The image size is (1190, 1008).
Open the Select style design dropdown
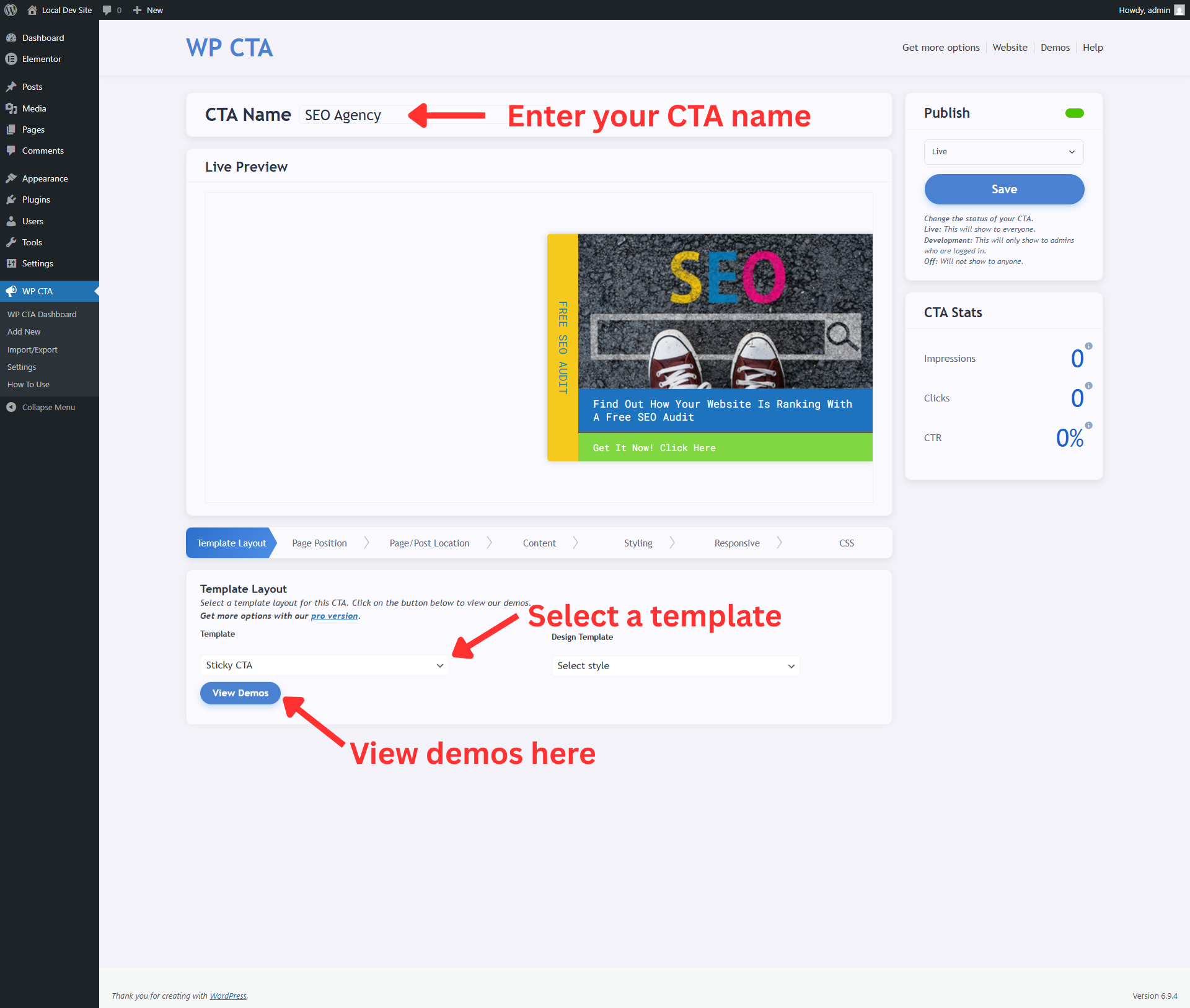tap(676, 665)
